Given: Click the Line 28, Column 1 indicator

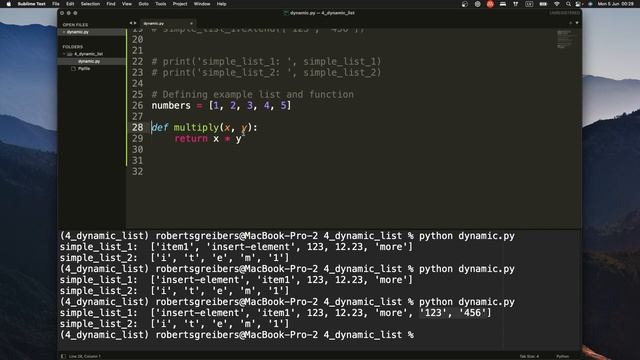Looking at the screenshot, I should [85, 356].
